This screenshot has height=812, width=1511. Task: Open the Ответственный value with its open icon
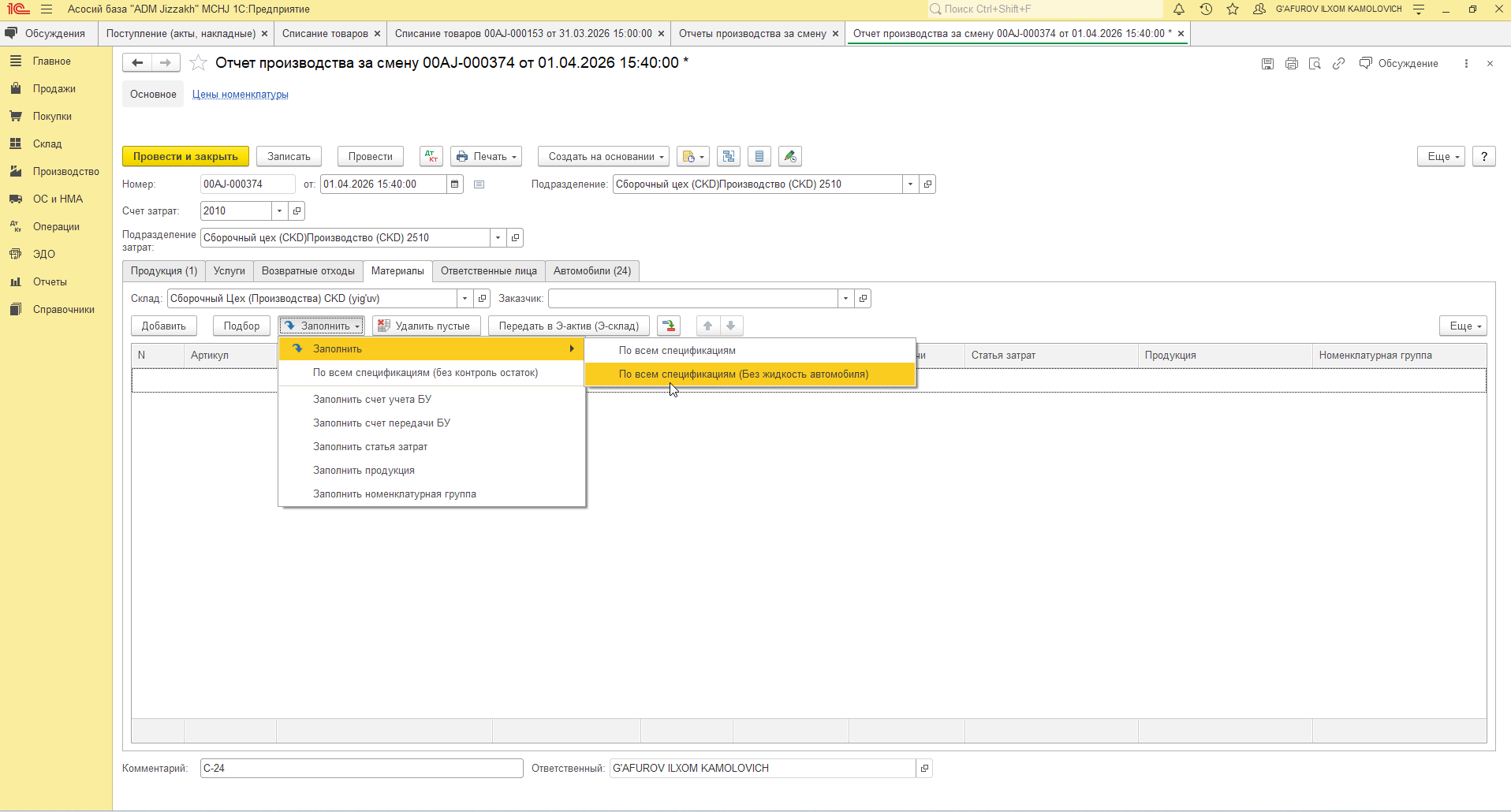point(924,768)
